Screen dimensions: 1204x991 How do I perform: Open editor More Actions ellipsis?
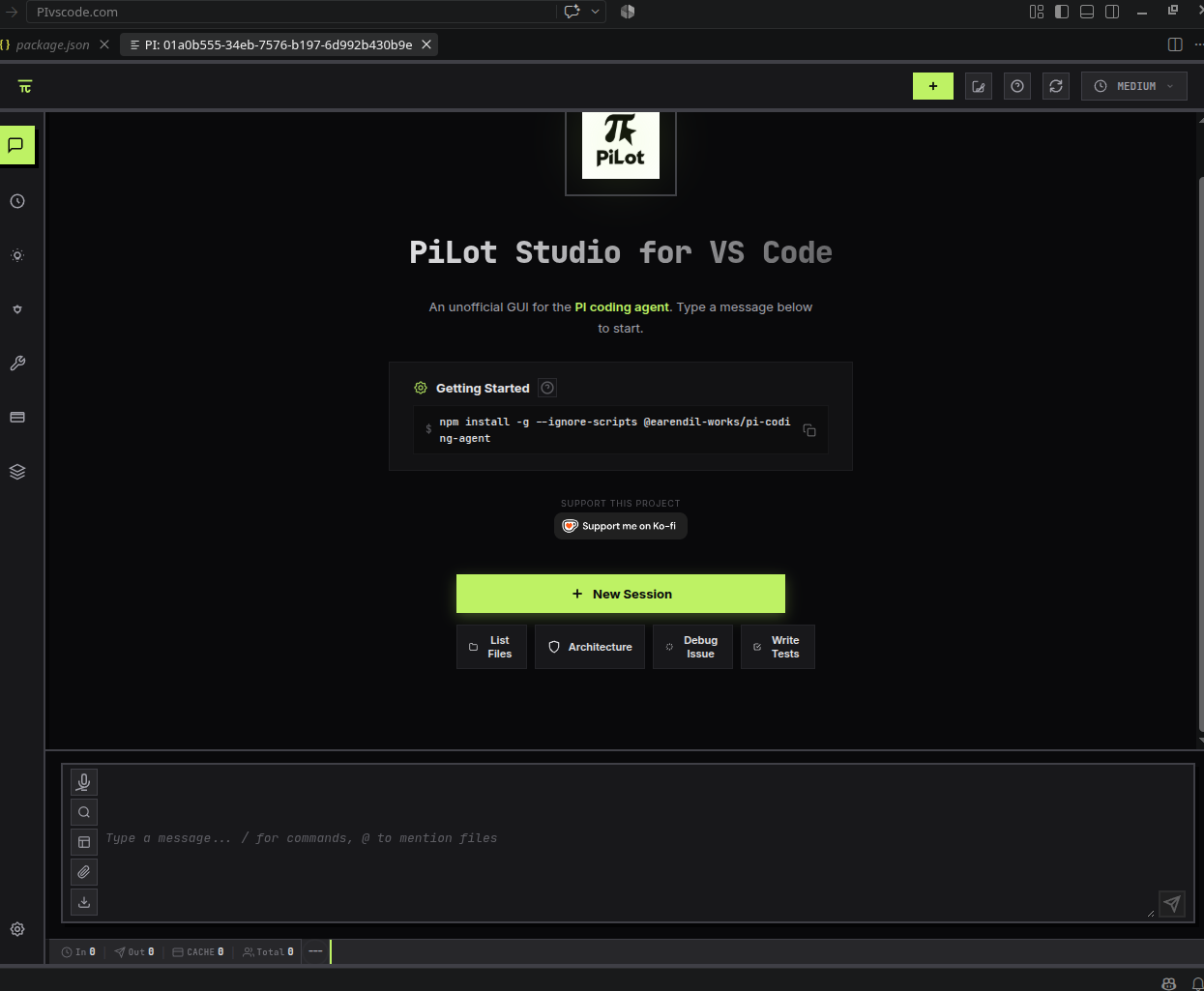click(1199, 44)
